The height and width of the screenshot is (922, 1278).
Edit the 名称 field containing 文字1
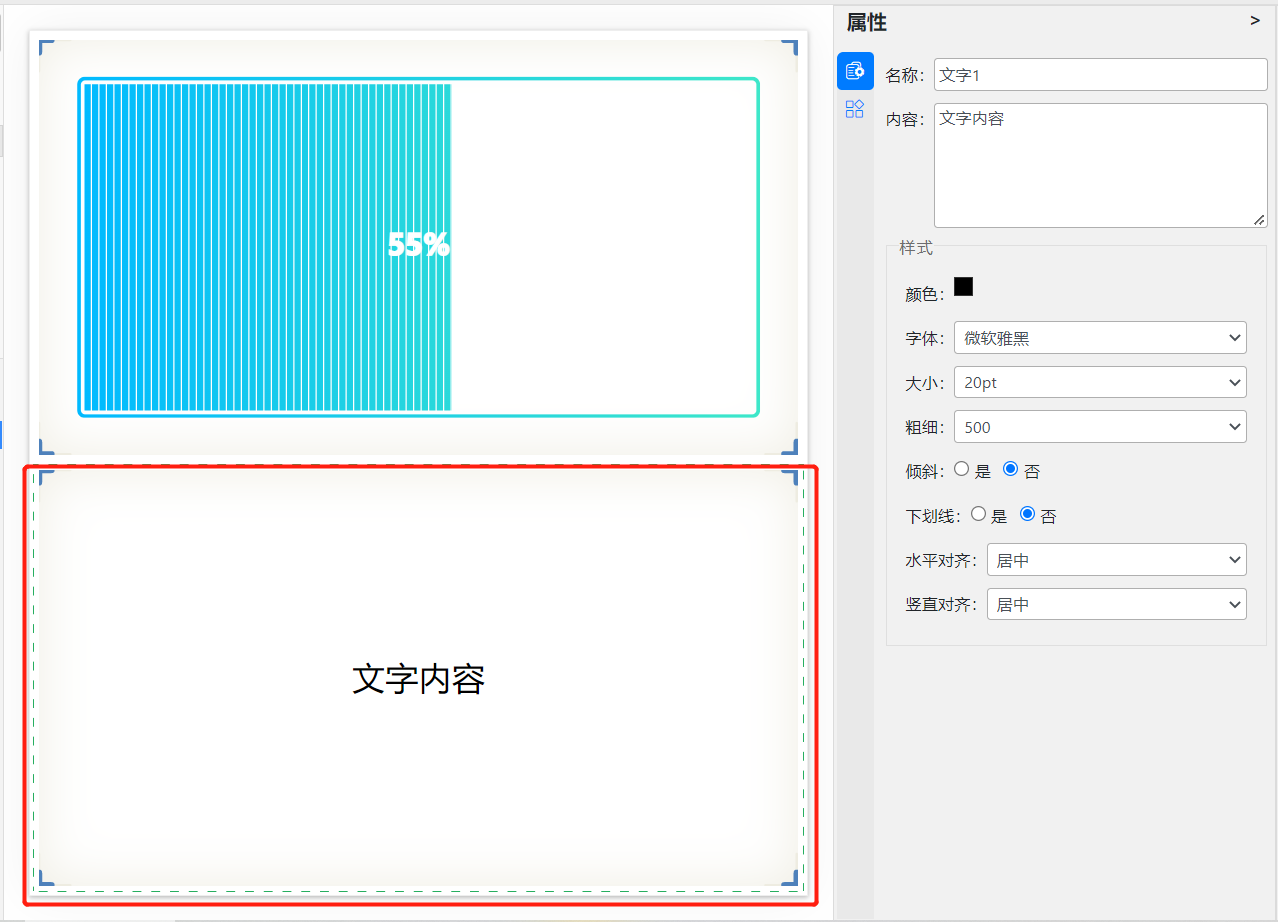(x=1100, y=75)
